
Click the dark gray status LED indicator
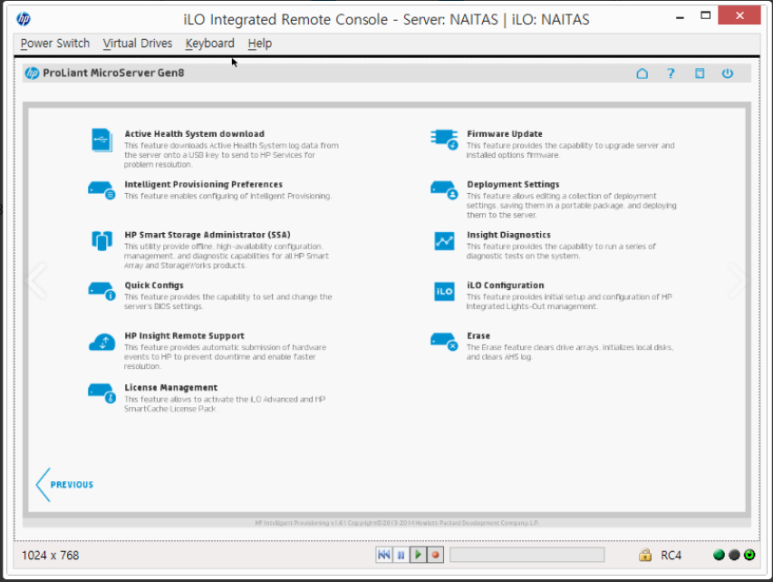pyautogui.click(x=734, y=555)
